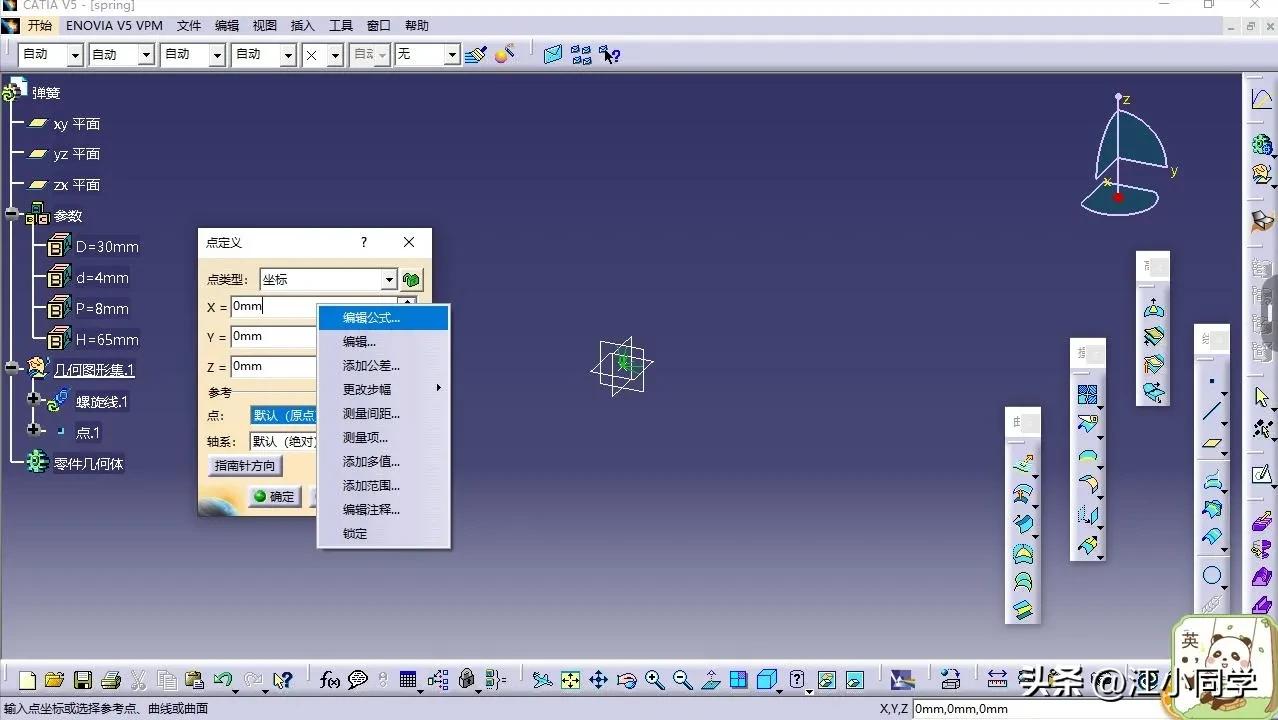Save the part with the disk icon
Viewport: 1278px width, 720px height.
click(83, 680)
